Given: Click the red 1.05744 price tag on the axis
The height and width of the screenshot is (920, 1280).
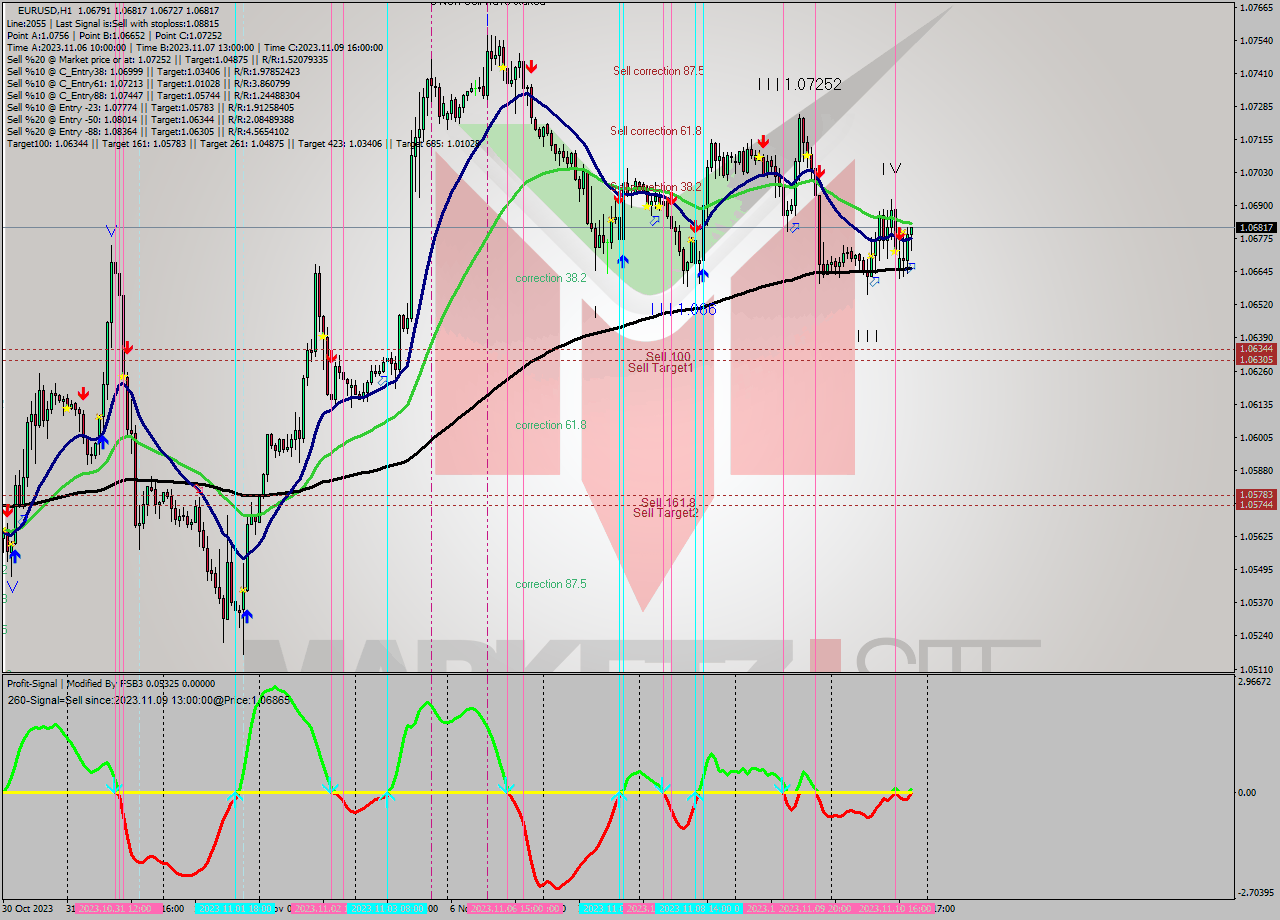Looking at the screenshot, I should (1256, 505).
